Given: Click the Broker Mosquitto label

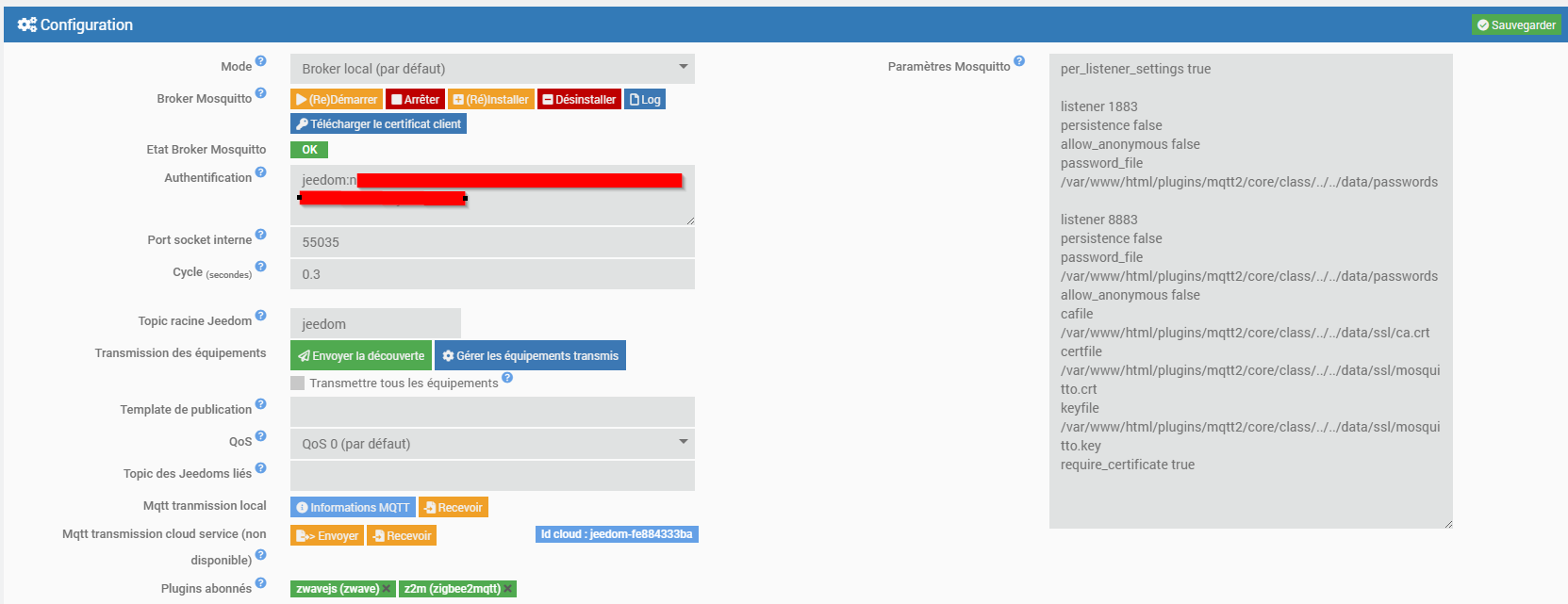Looking at the screenshot, I should (x=205, y=99).
